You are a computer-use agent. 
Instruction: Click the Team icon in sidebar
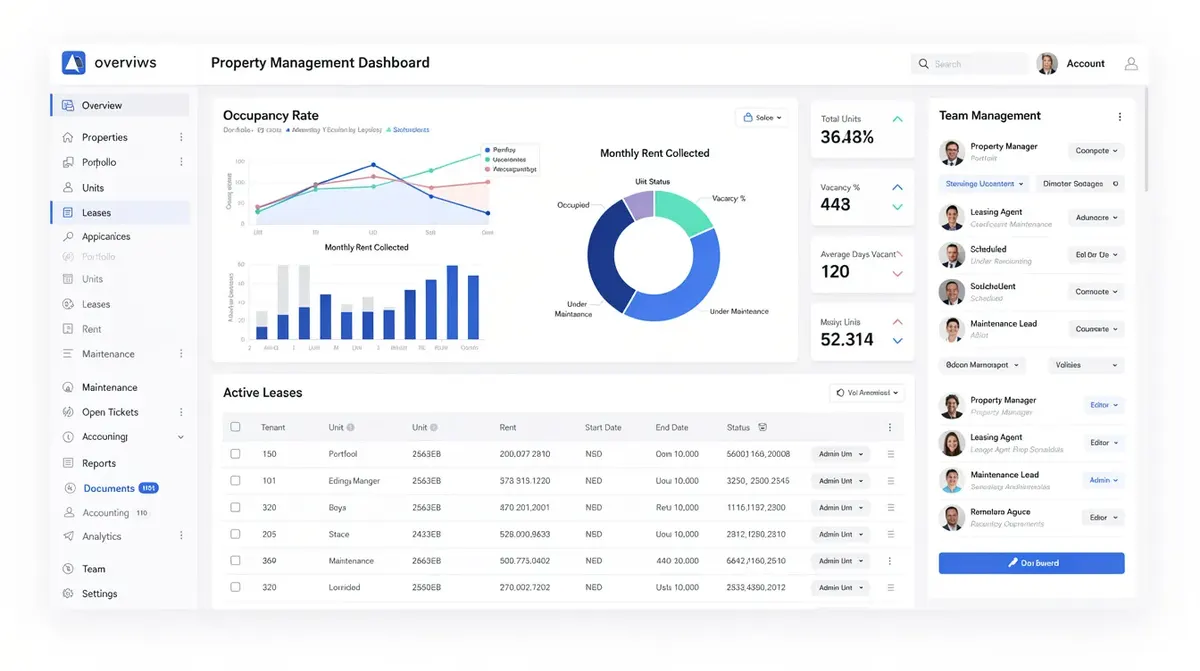pyautogui.click(x=68, y=569)
